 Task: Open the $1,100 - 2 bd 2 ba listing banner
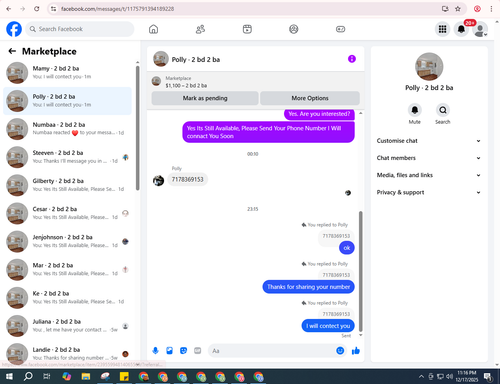[256, 82]
